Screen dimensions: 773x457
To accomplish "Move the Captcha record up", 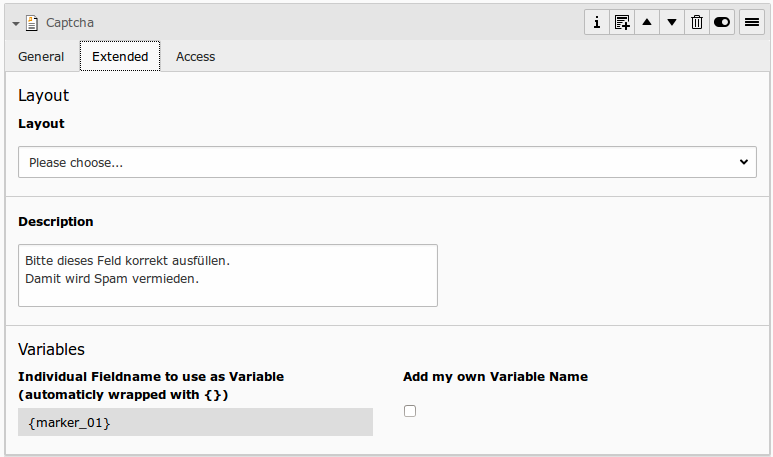I will (647, 22).
